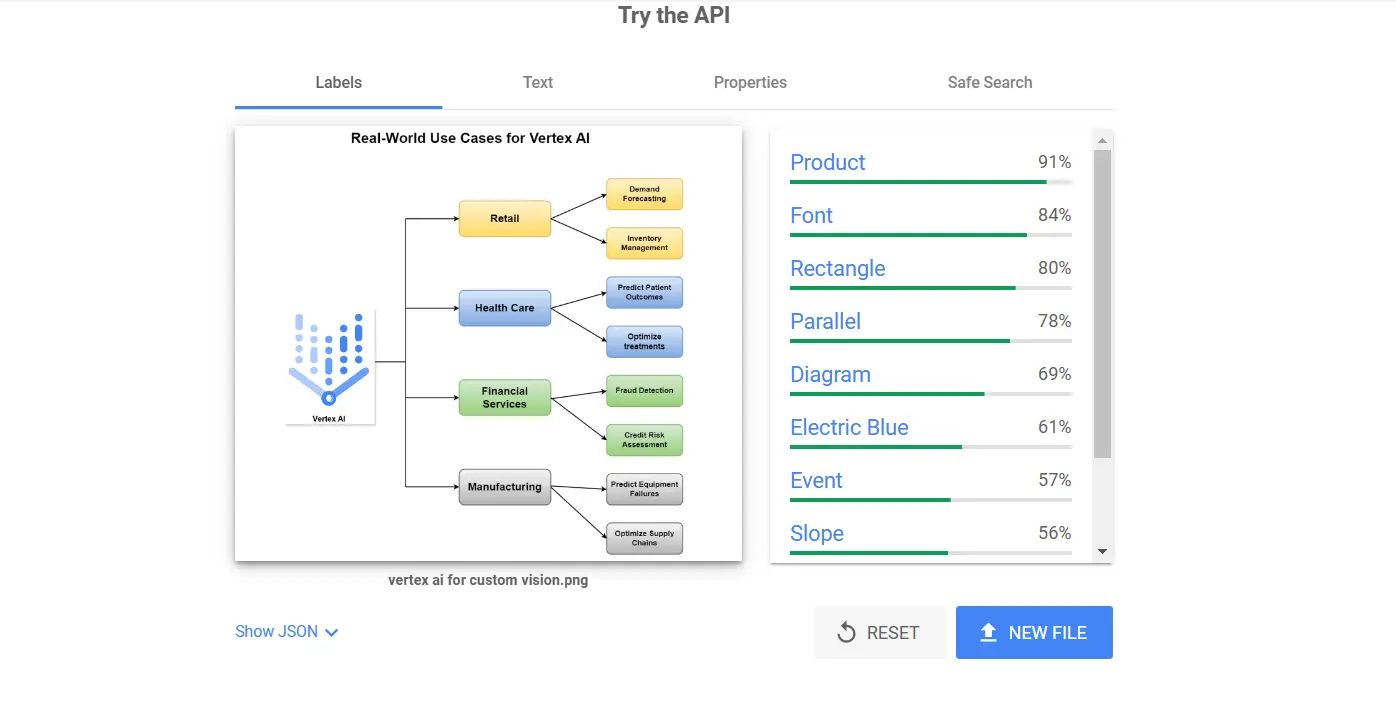The width and height of the screenshot is (1396, 706).
Task: Select the Labels tab
Action: pyautogui.click(x=338, y=83)
